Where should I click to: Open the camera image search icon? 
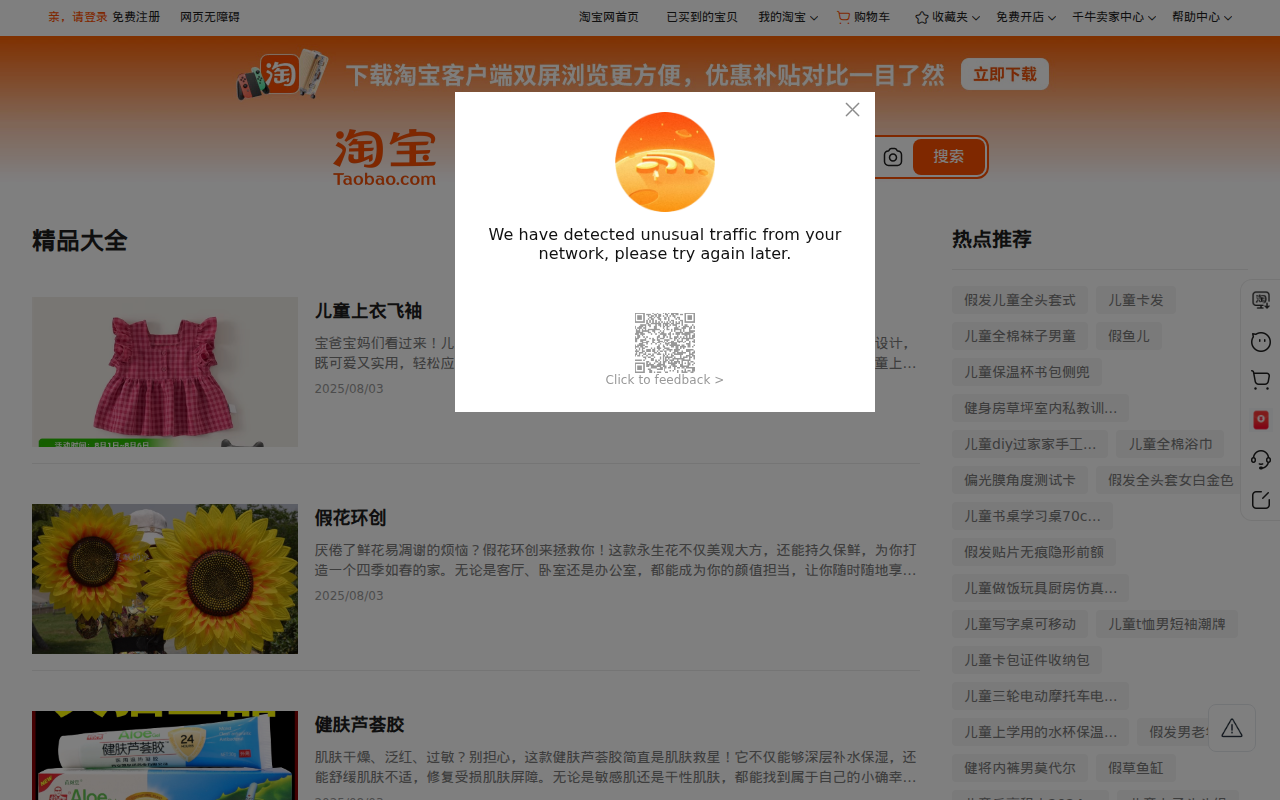(x=893, y=157)
